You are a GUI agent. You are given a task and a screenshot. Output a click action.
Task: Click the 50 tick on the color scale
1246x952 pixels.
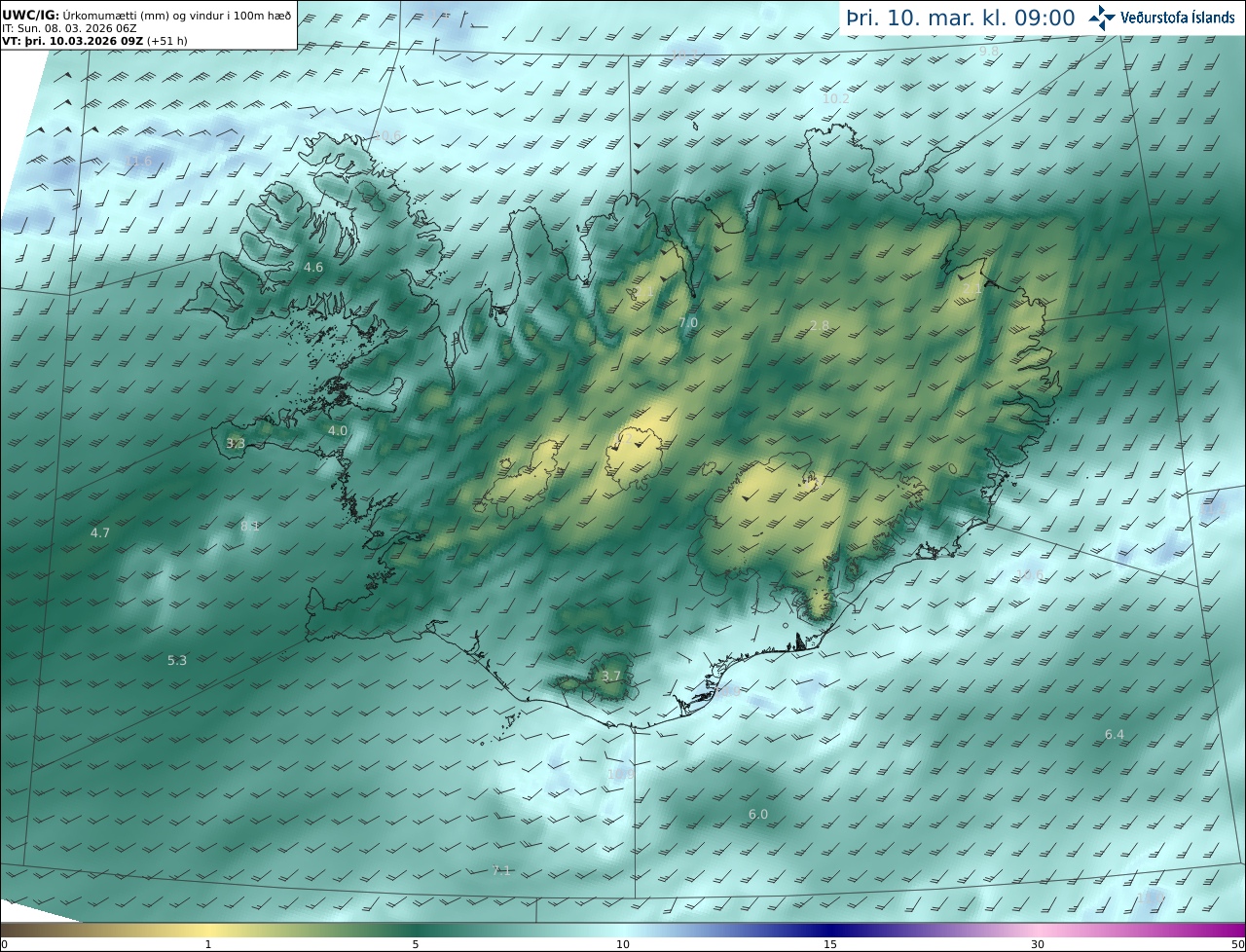pos(1237,944)
